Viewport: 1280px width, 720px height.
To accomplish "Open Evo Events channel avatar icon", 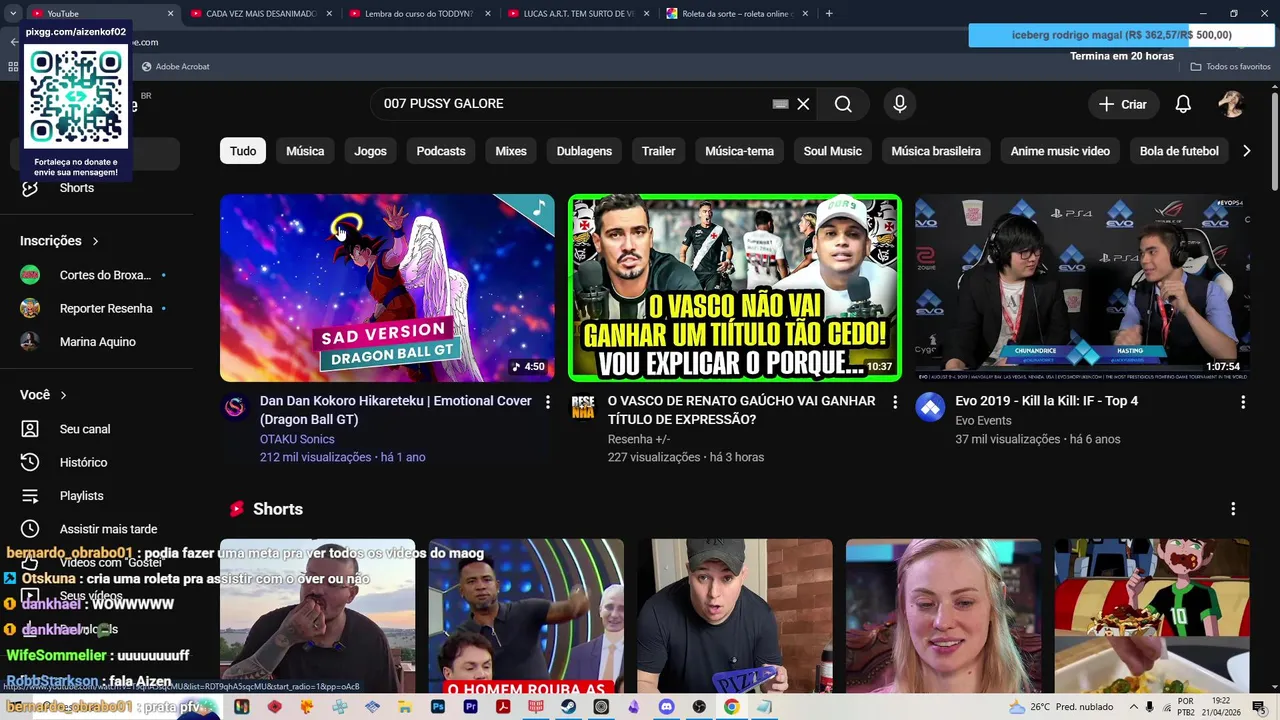I will pos(930,407).
